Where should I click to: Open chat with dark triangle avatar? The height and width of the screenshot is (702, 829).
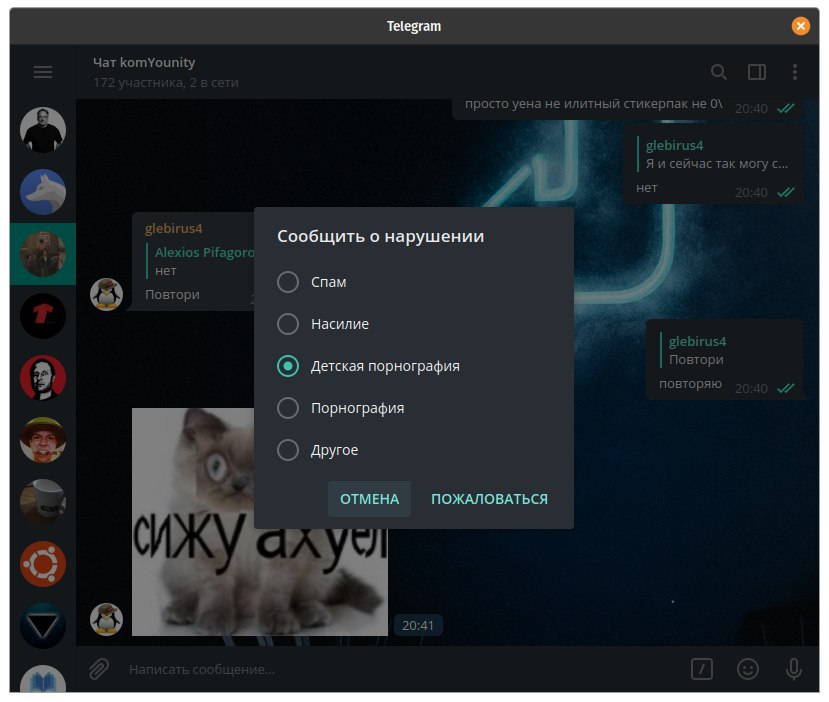(43, 626)
